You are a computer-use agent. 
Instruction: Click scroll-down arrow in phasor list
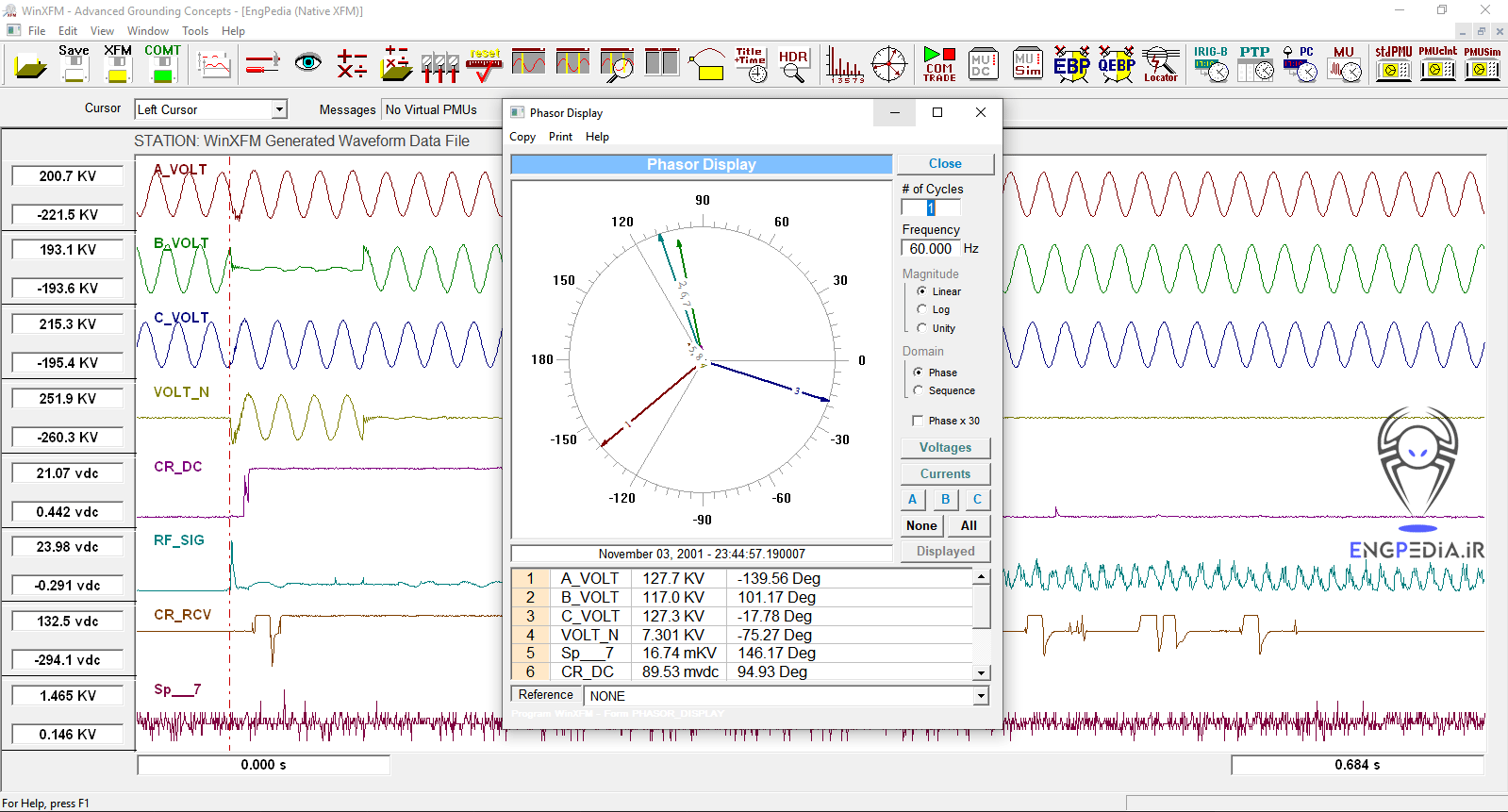(x=981, y=672)
